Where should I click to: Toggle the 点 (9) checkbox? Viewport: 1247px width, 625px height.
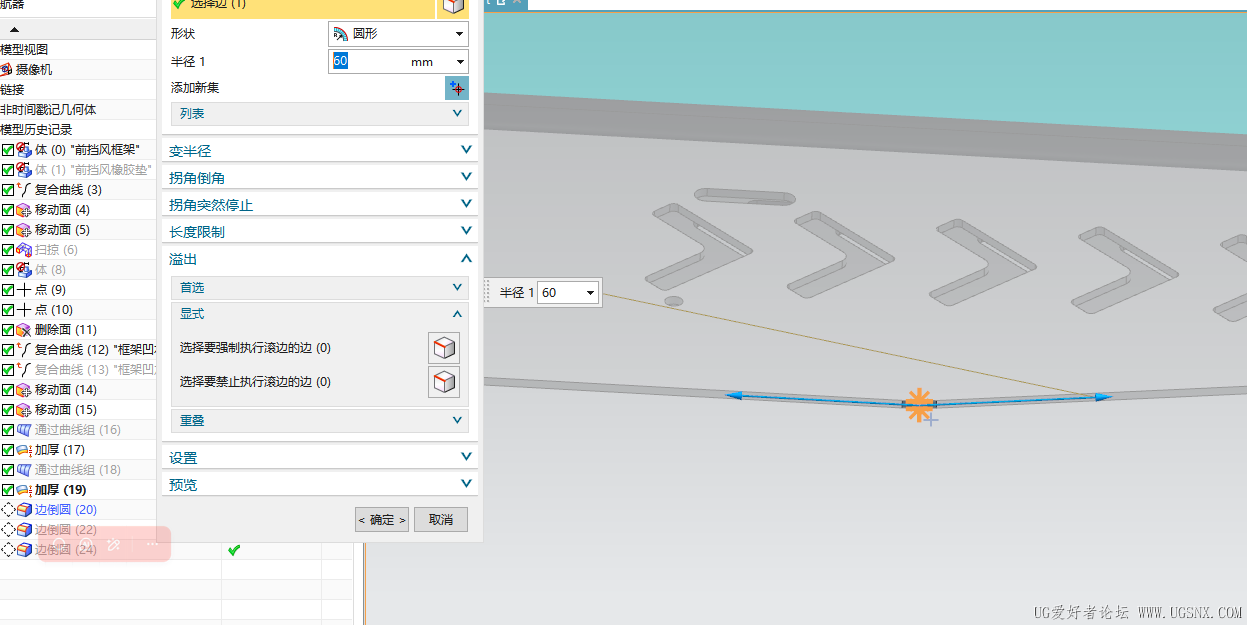[8, 290]
